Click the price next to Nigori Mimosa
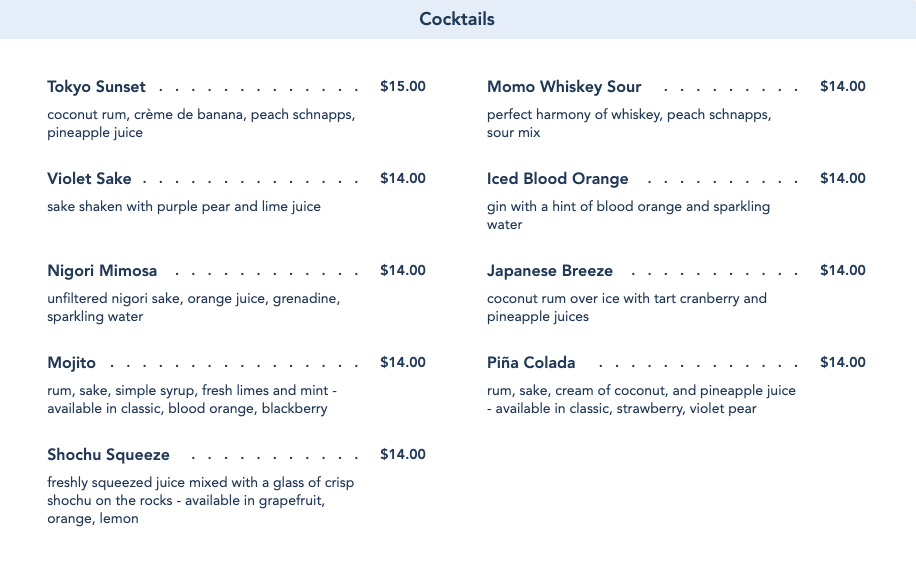 402,271
